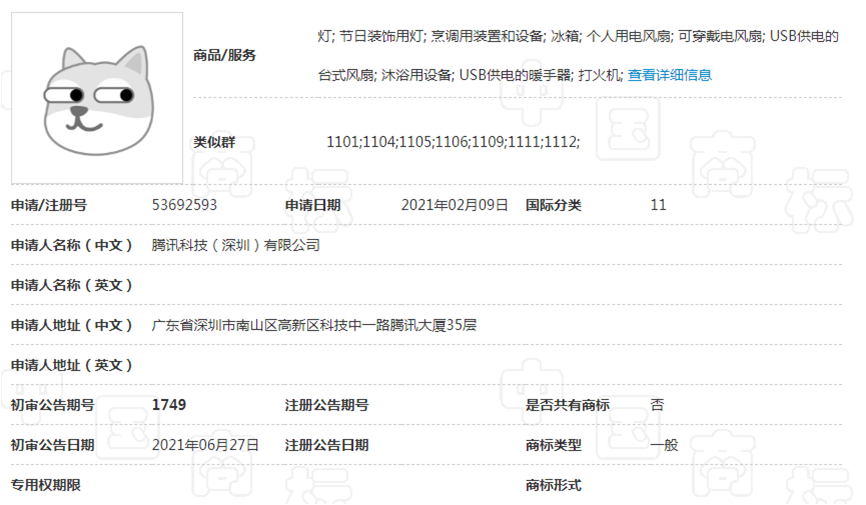Click registration number 53692593
866x505 pixels.
[x=185, y=205]
